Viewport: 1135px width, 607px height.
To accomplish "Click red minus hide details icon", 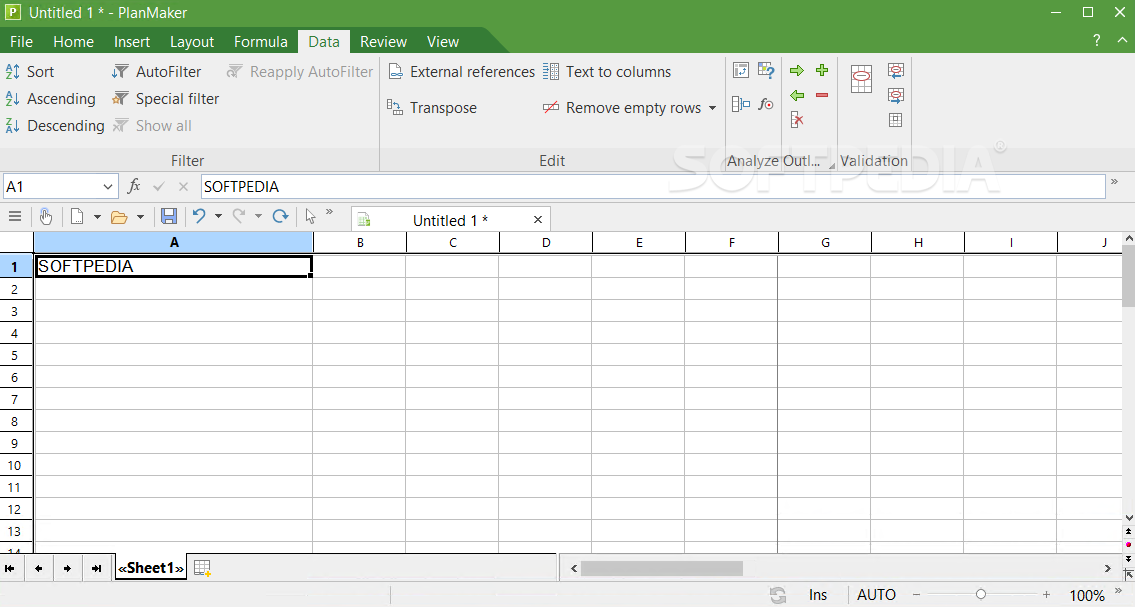I will pos(822,95).
